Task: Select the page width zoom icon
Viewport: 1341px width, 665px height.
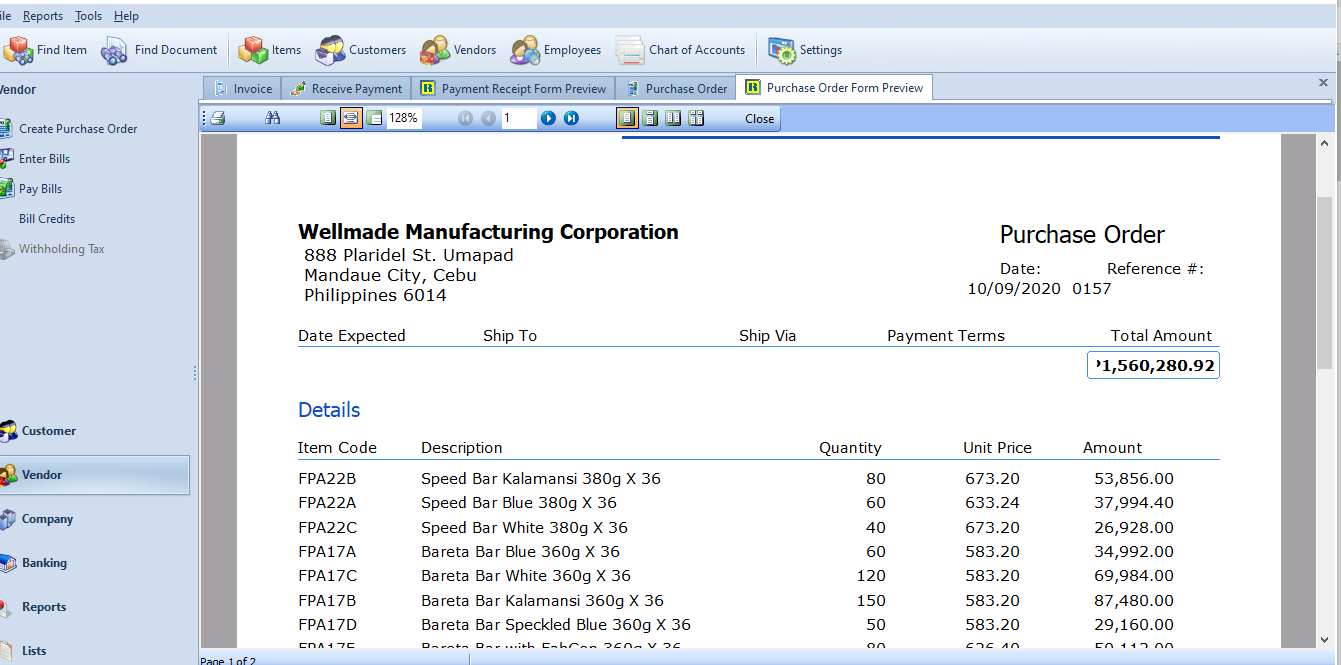Action: tap(351, 118)
